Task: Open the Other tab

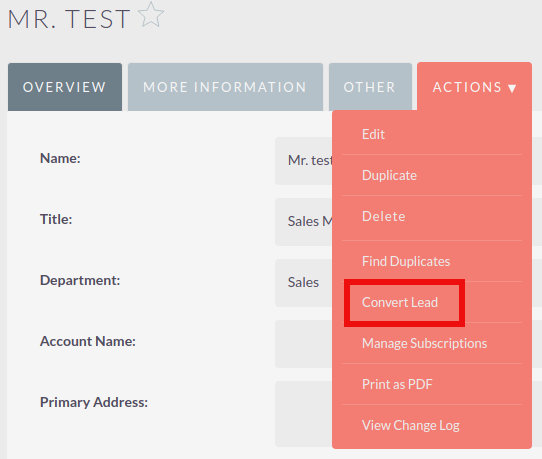Action: pos(370,87)
